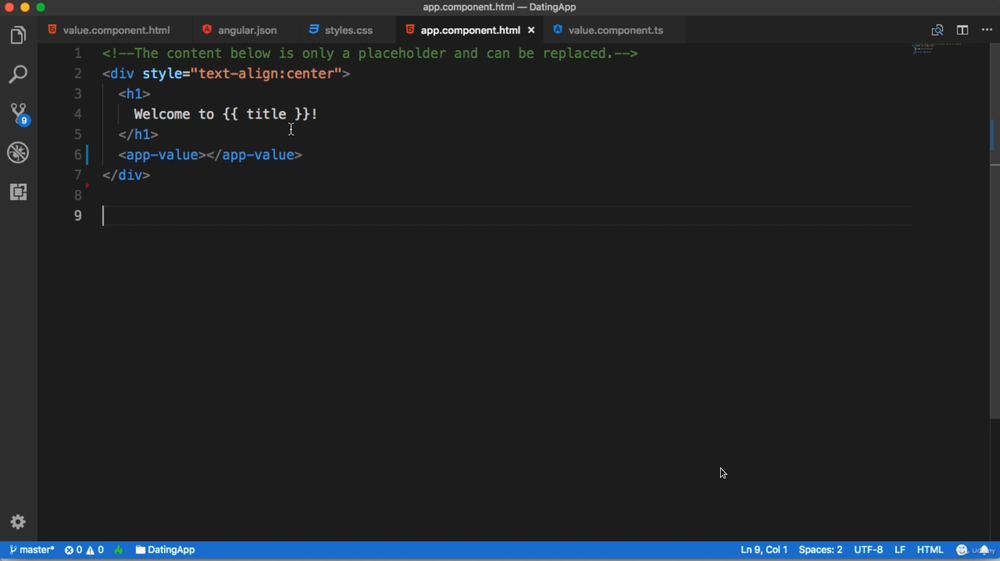
Task: Change indentation via Spaces: 2
Action: pyautogui.click(x=820, y=550)
